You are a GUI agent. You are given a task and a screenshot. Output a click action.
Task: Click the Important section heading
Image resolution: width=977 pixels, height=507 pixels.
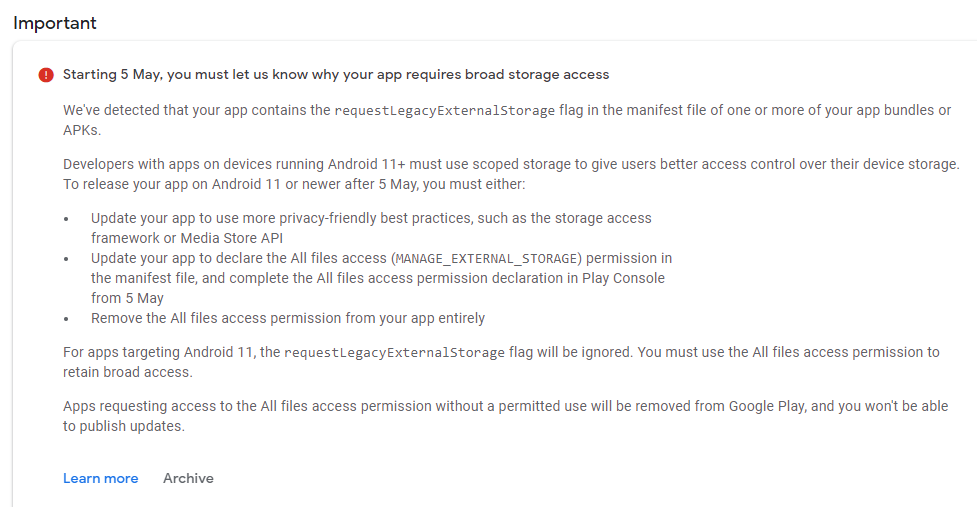(x=55, y=23)
